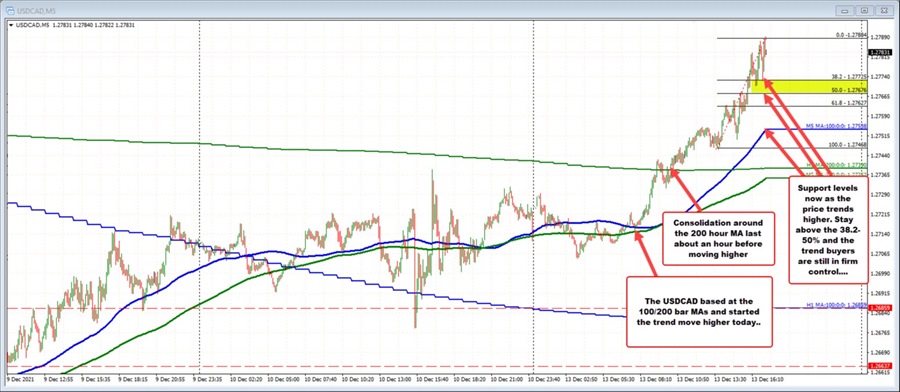
Task: Click price axis value 1.27365
Action: (x=880, y=175)
